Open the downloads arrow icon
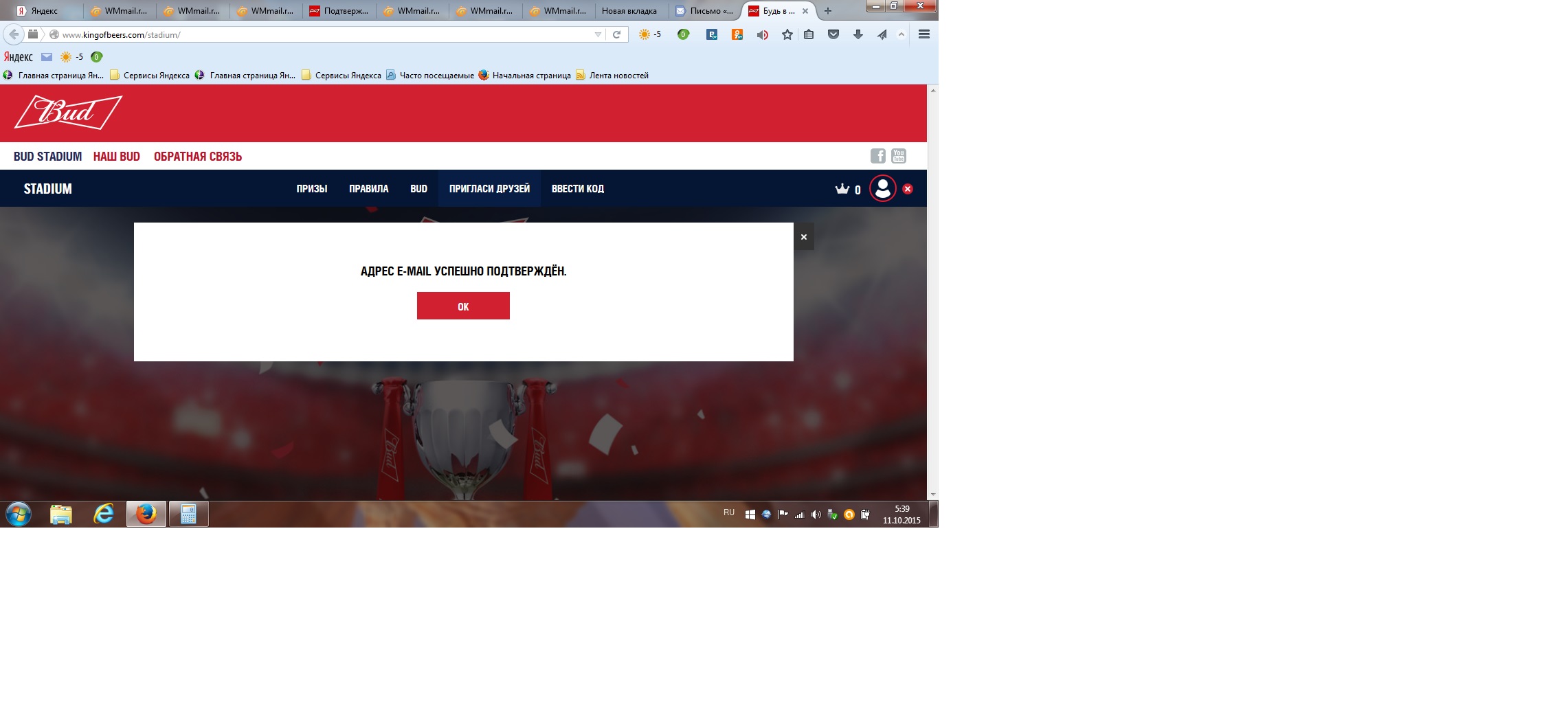Screen dimensions: 1568x724 (x=858, y=34)
